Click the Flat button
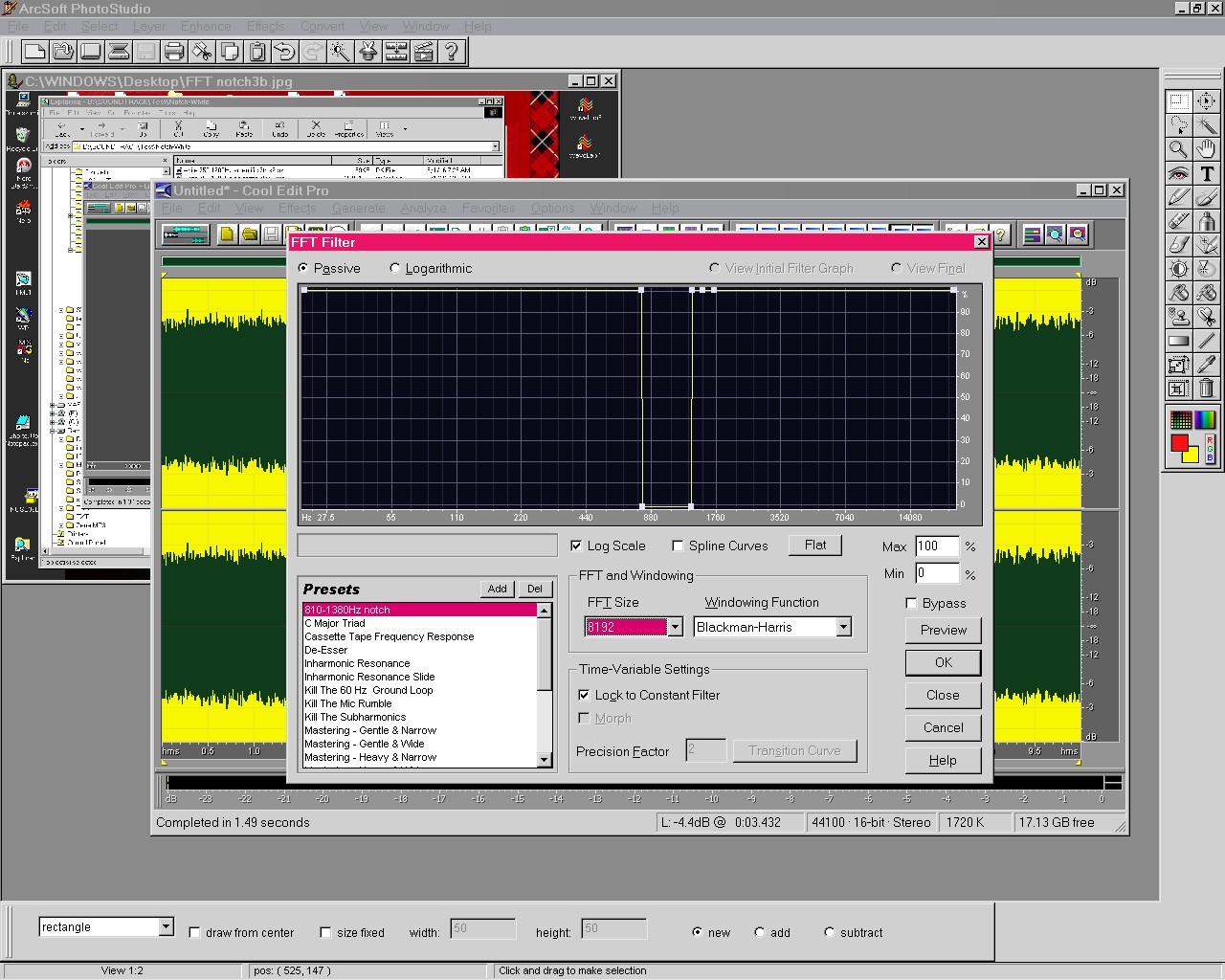This screenshot has height=980, width=1225. pos(815,545)
